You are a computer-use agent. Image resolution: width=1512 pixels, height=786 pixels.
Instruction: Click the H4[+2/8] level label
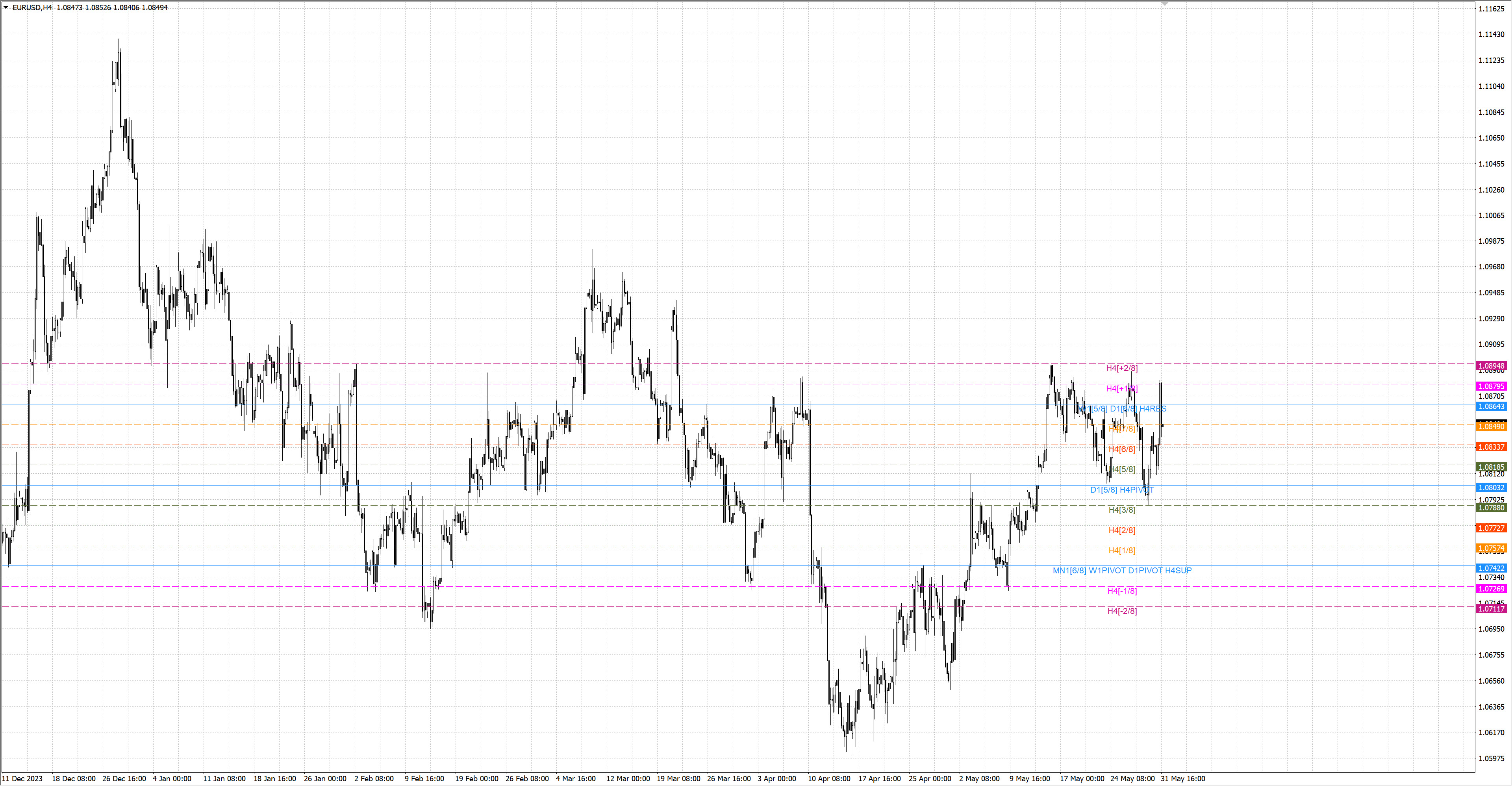(x=1122, y=369)
